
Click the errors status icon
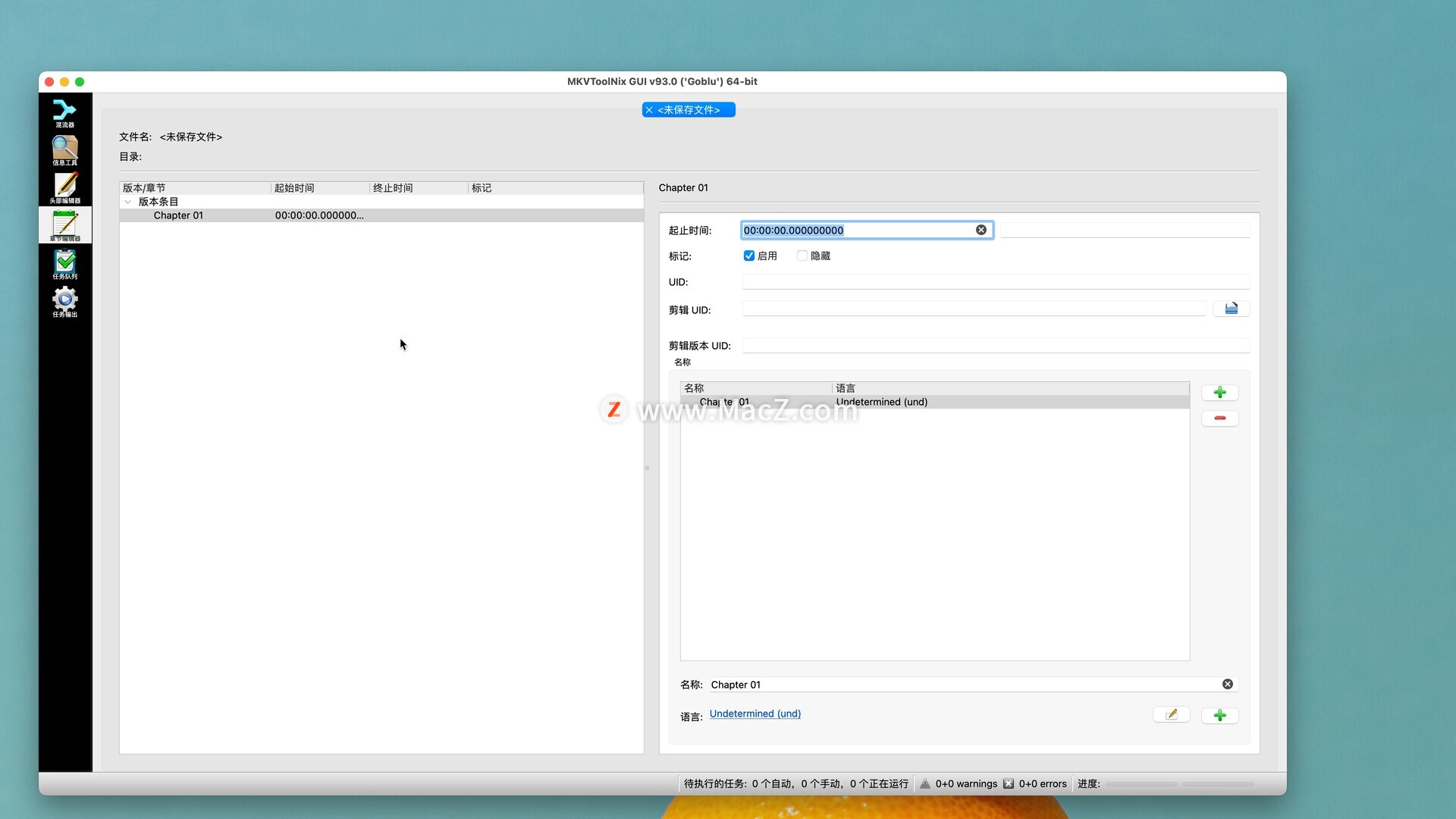(1008, 784)
